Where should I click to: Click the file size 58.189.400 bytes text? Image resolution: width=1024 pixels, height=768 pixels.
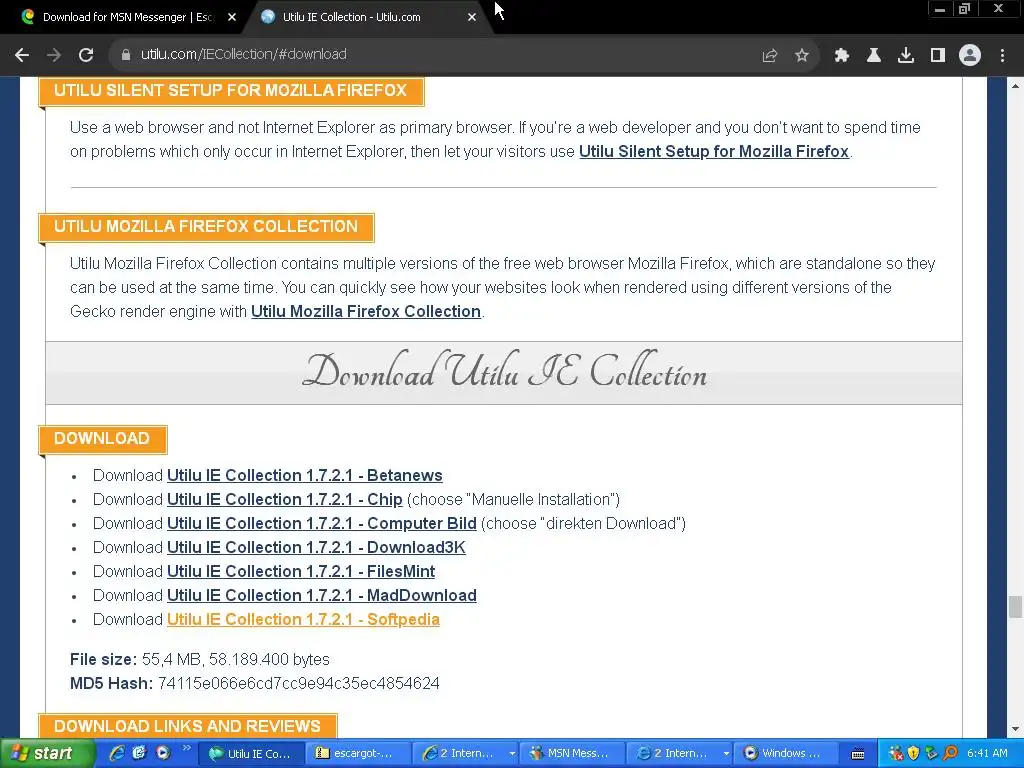[x=269, y=660]
